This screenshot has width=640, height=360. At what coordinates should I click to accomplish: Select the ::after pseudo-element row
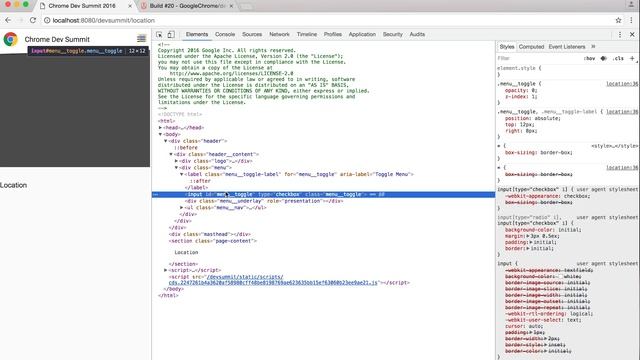[x=200, y=181]
